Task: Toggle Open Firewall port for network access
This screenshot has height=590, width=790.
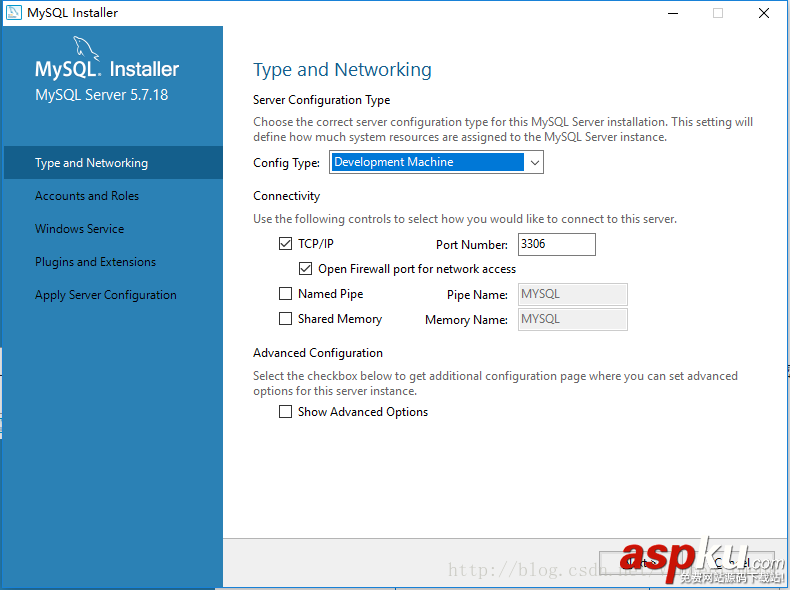Action: tap(306, 269)
